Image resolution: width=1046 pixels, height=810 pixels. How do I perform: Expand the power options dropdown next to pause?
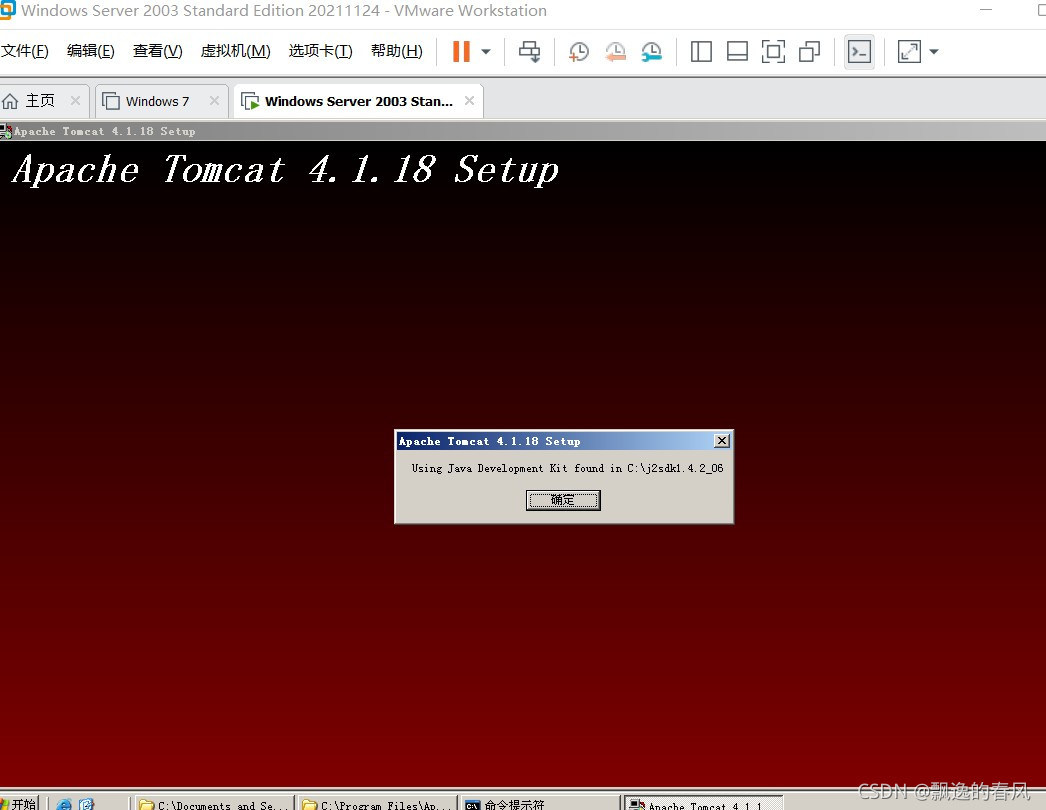point(486,51)
